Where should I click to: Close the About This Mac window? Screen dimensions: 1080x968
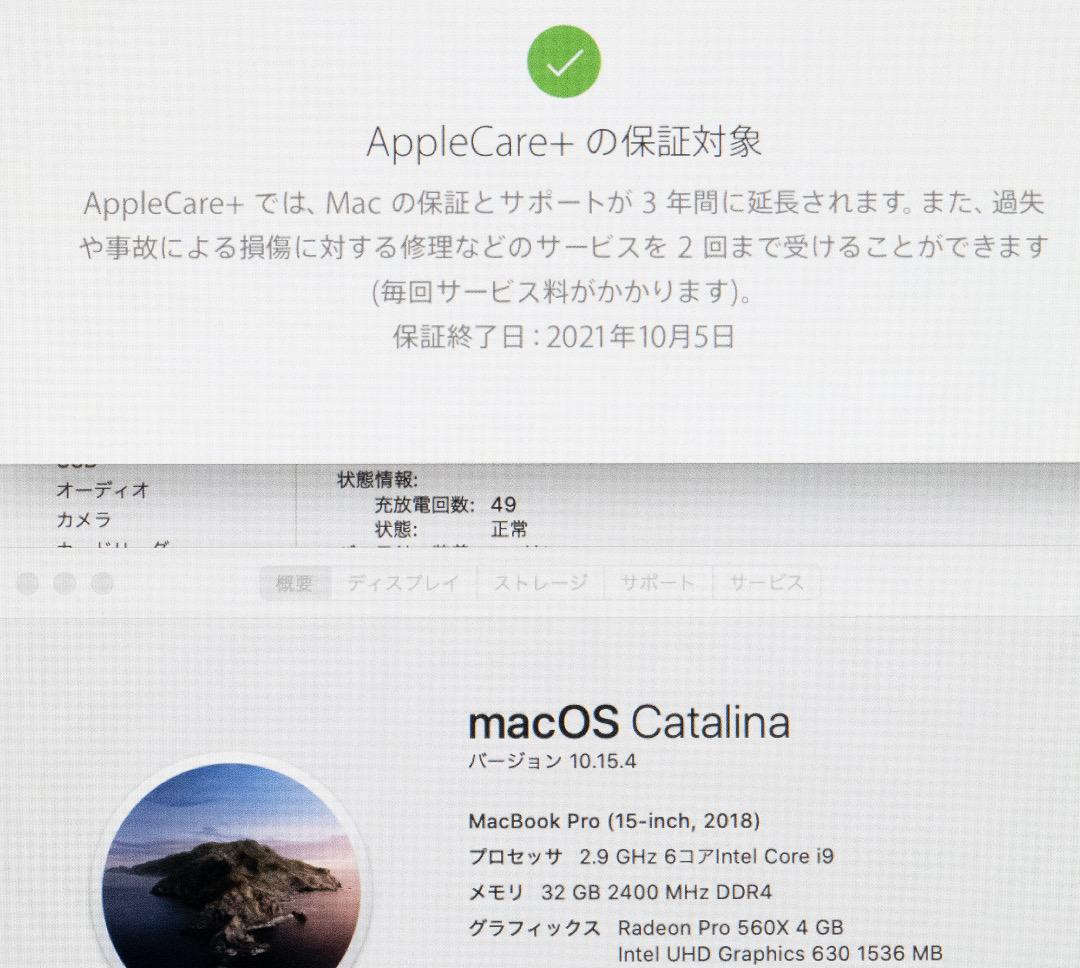(x=28, y=584)
